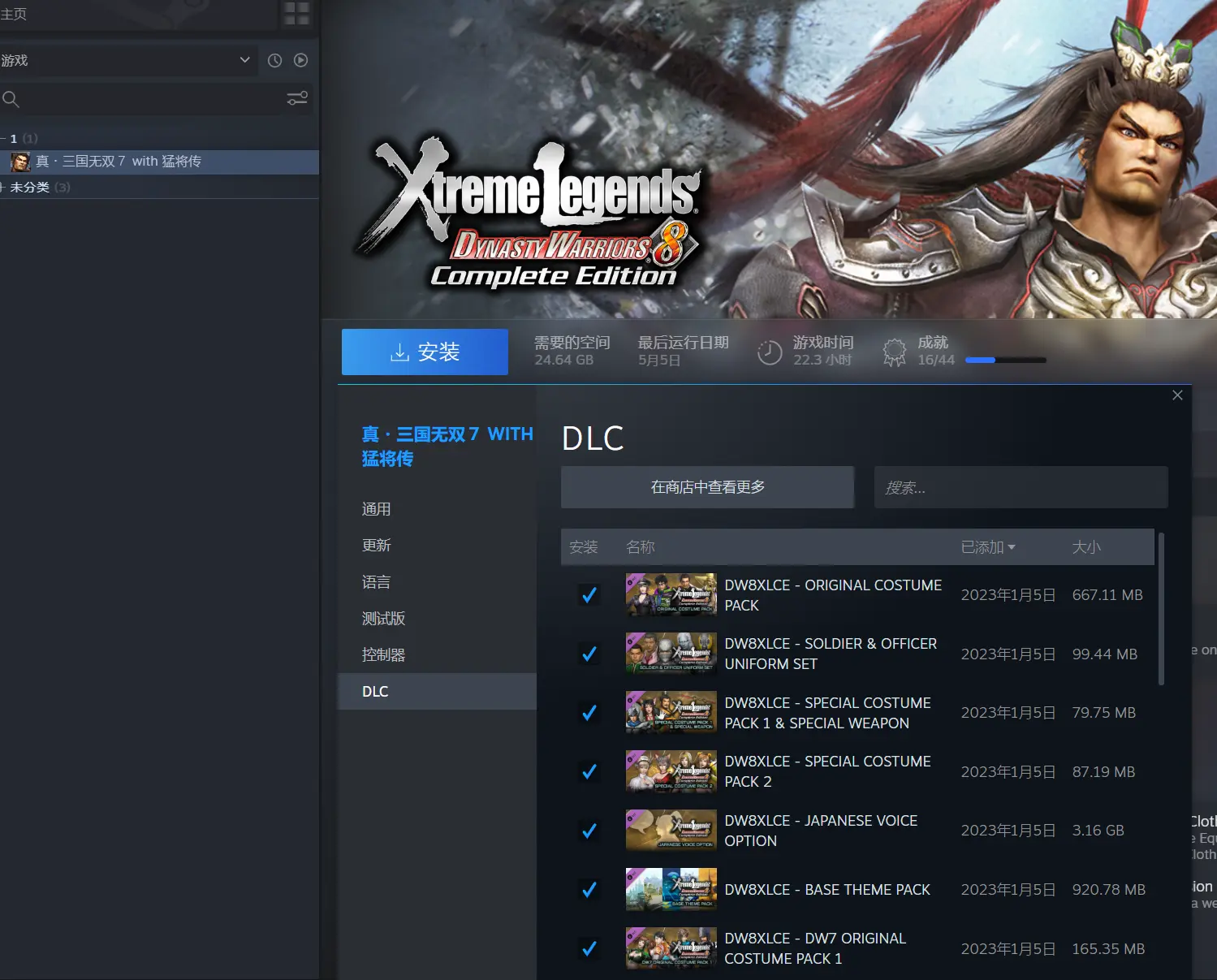Go to 主页 home button
The image size is (1217, 980).
tap(14, 14)
